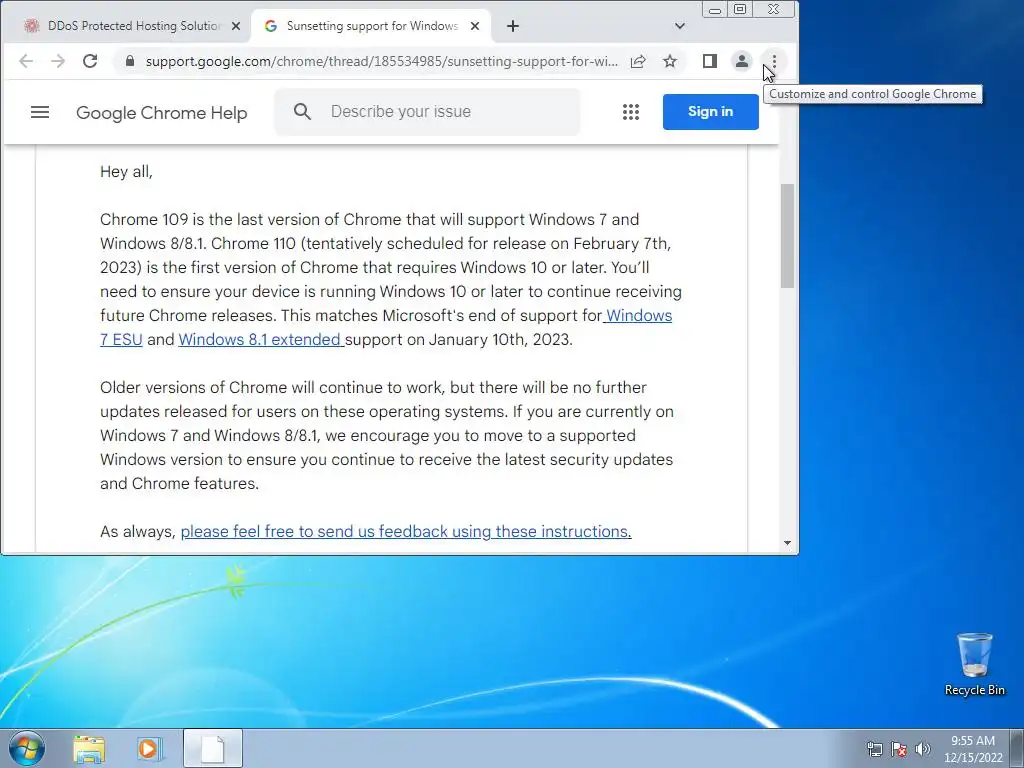Open Windows Explorer from the taskbar

pyautogui.click(x=89, y=749)
